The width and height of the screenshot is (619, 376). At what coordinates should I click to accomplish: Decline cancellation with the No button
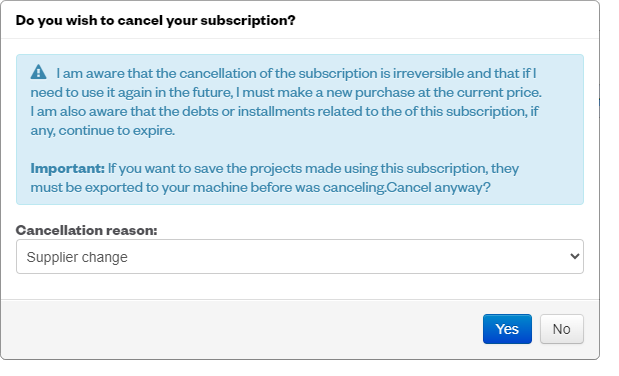pos(561,329)
